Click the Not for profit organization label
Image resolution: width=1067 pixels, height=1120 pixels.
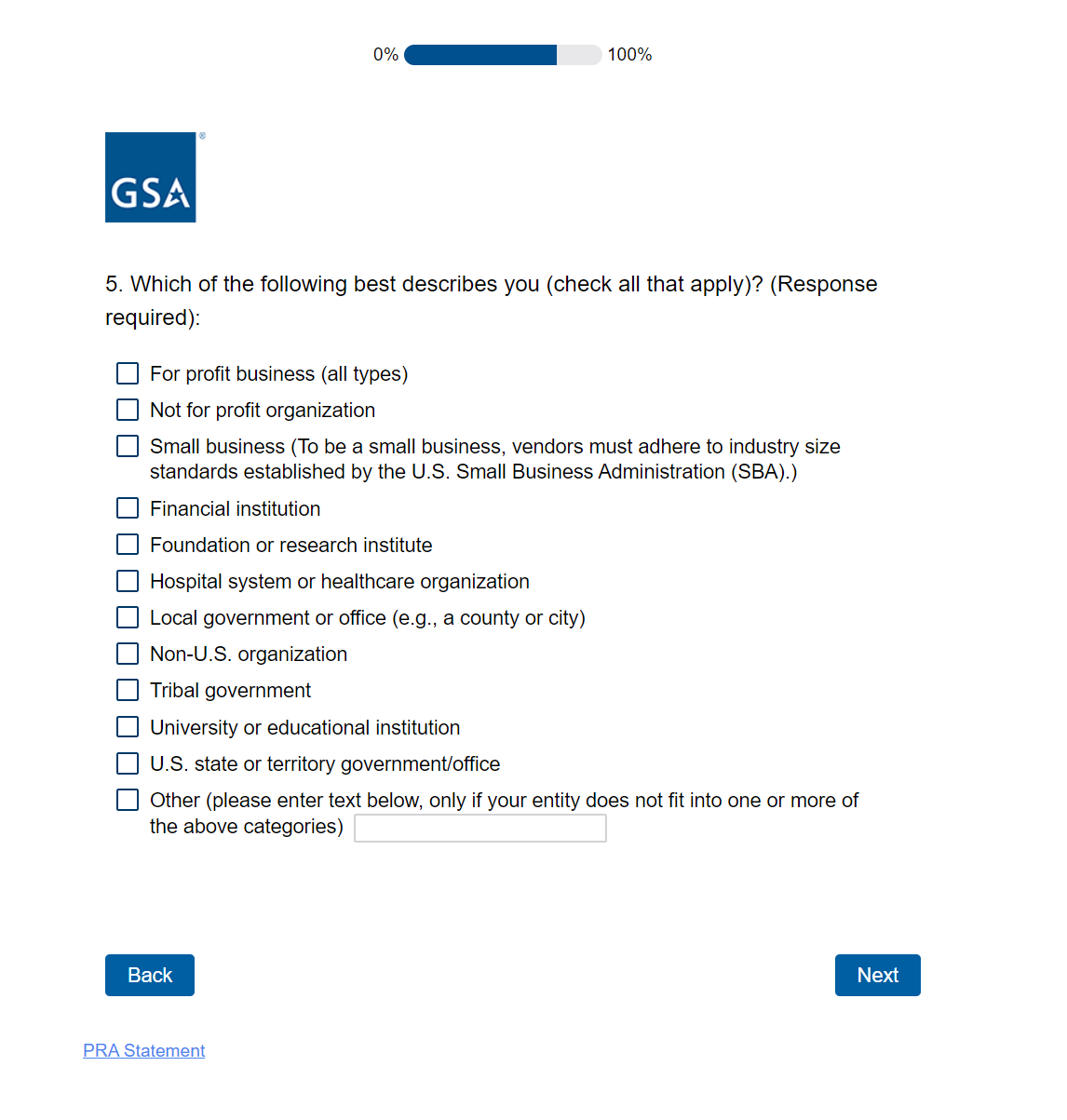[263, 410]
